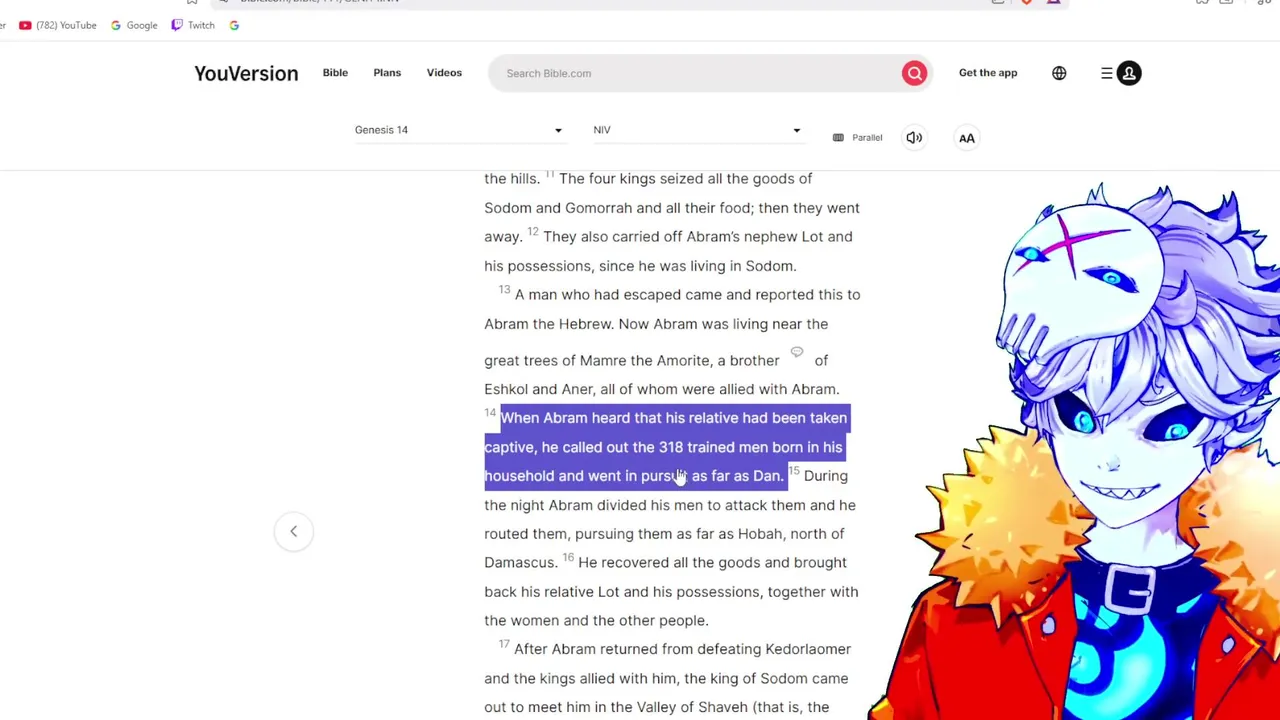
Task: Open the Bible nav tab
Action: pos(335,73)
